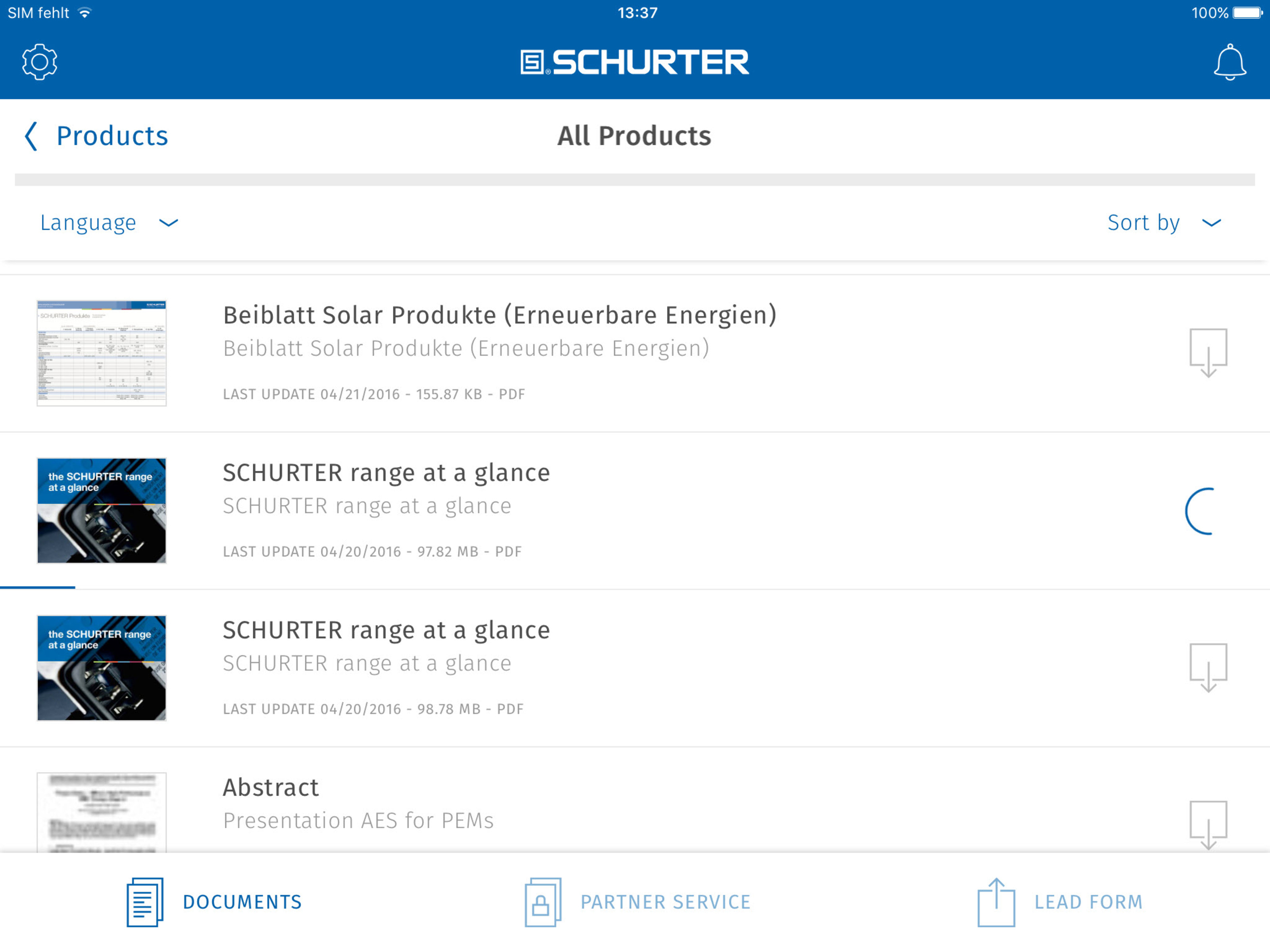Open notifications bell icon

point(1229,62)
